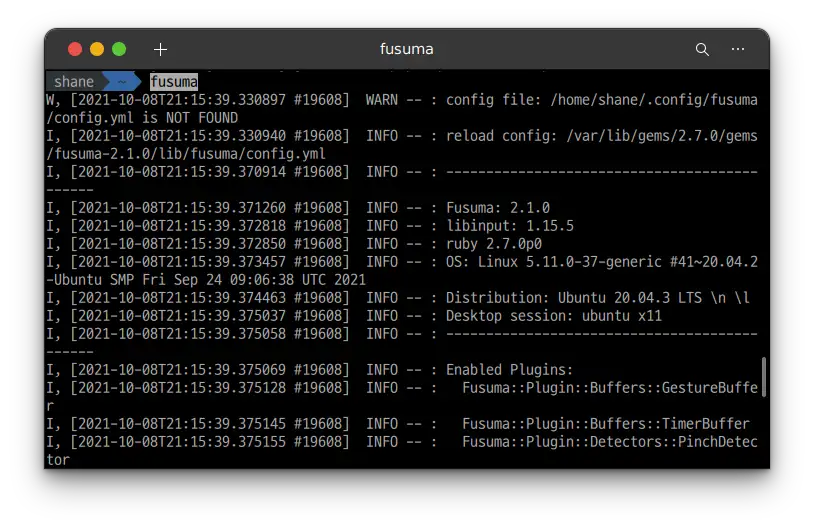Click 'Distribution: Ubuntu 20.04.3 LTS' text
814x529 pixels.
574,298
